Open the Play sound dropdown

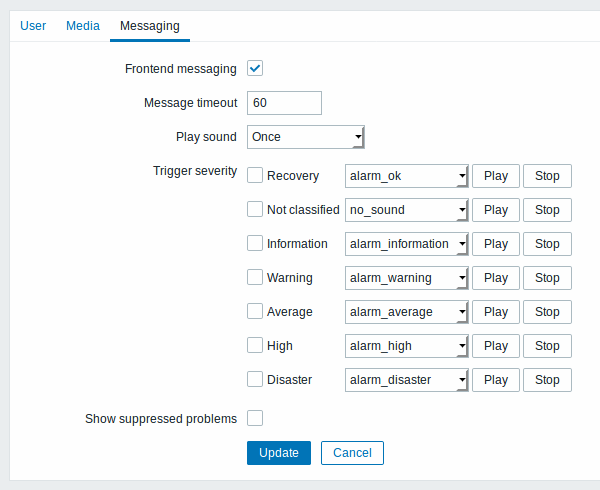coord(305,137)
